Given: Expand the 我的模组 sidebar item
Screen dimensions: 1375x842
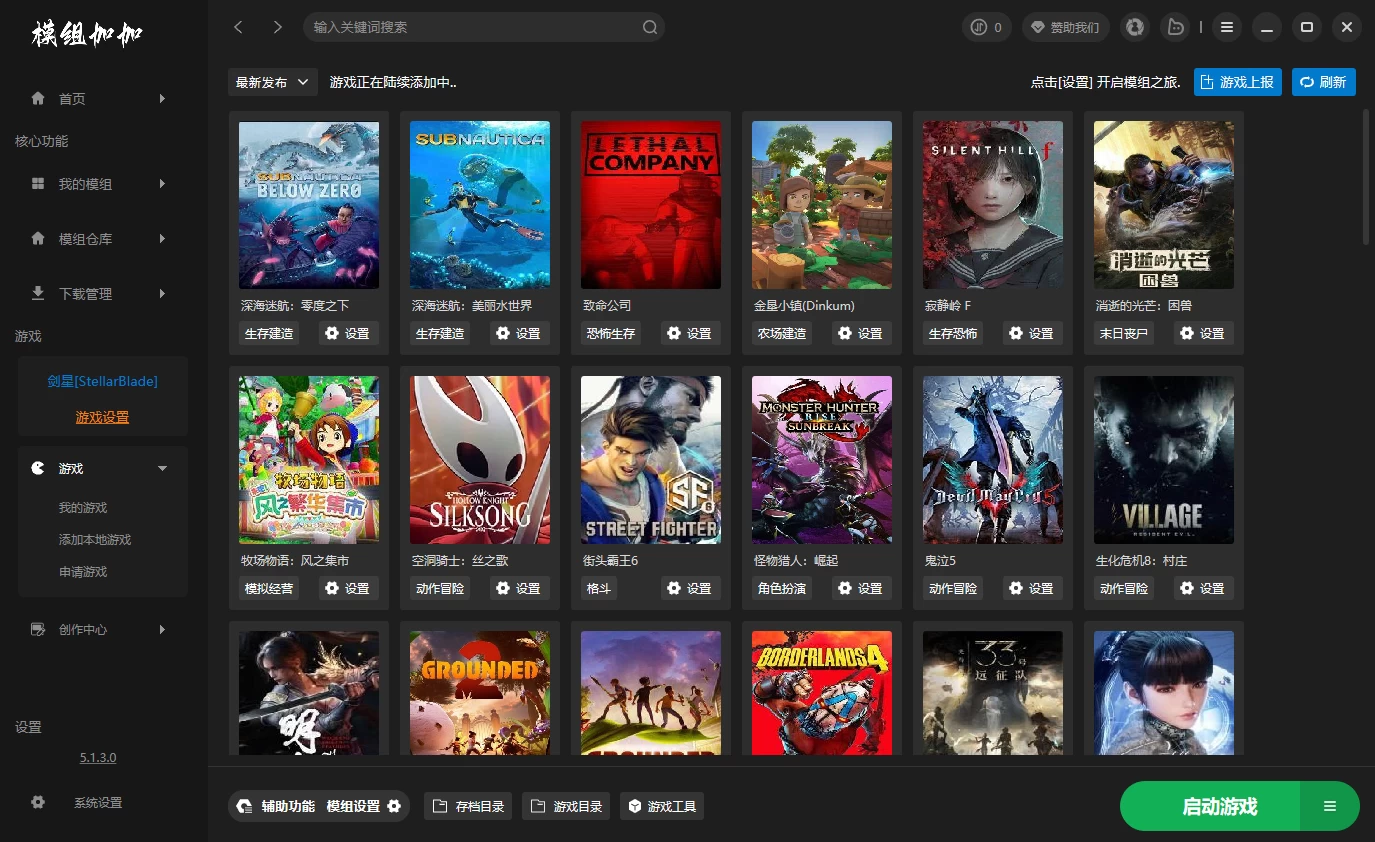Looking at the screenshot, I should point(161,184).
